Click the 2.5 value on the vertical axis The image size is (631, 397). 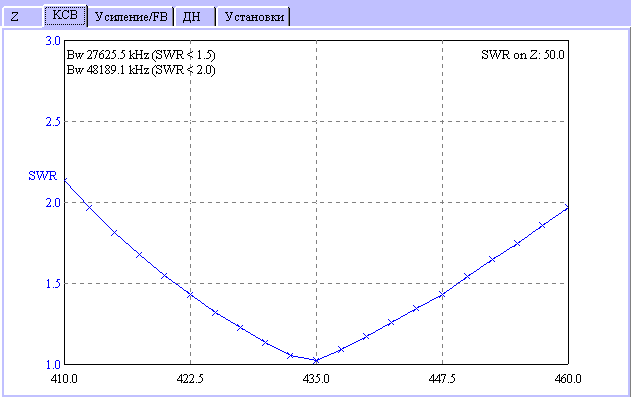pos(53,122)
